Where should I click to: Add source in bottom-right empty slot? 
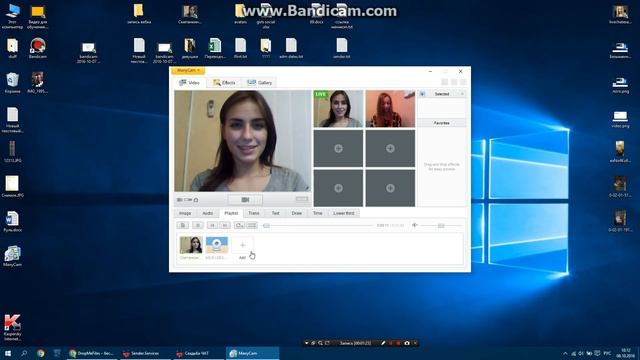(390, 188)
